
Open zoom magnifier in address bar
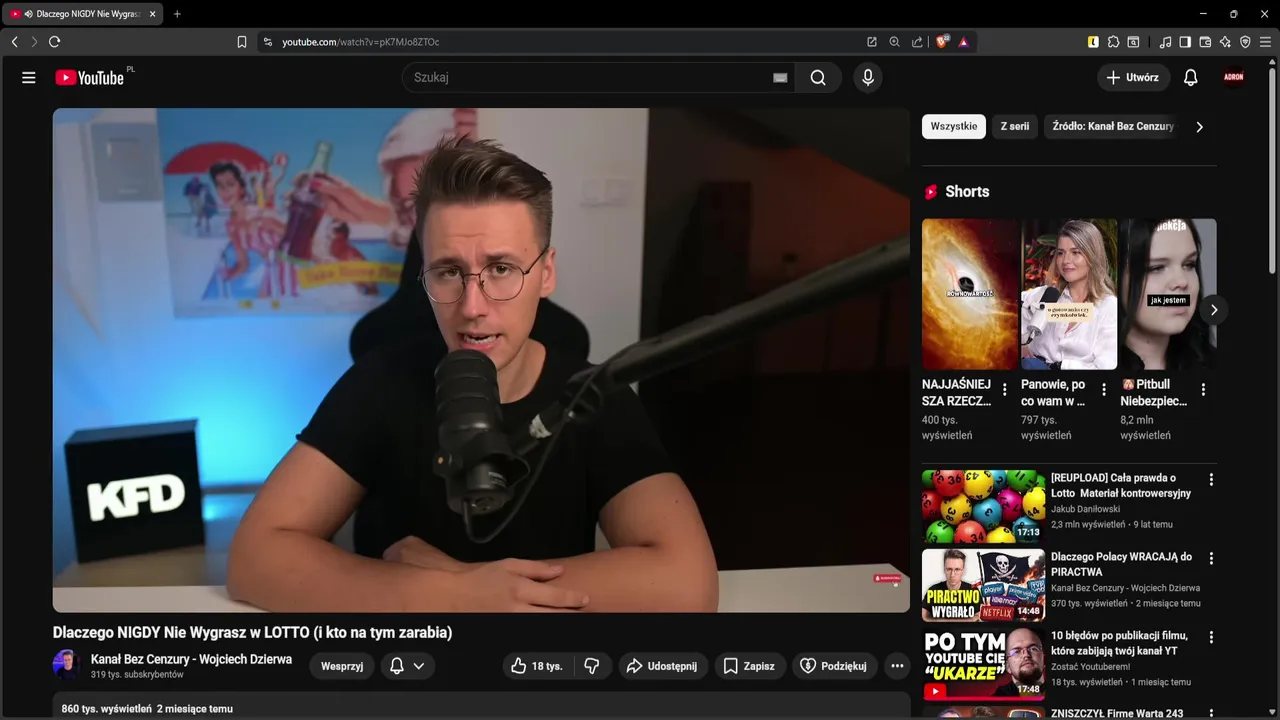pos(894,42)
